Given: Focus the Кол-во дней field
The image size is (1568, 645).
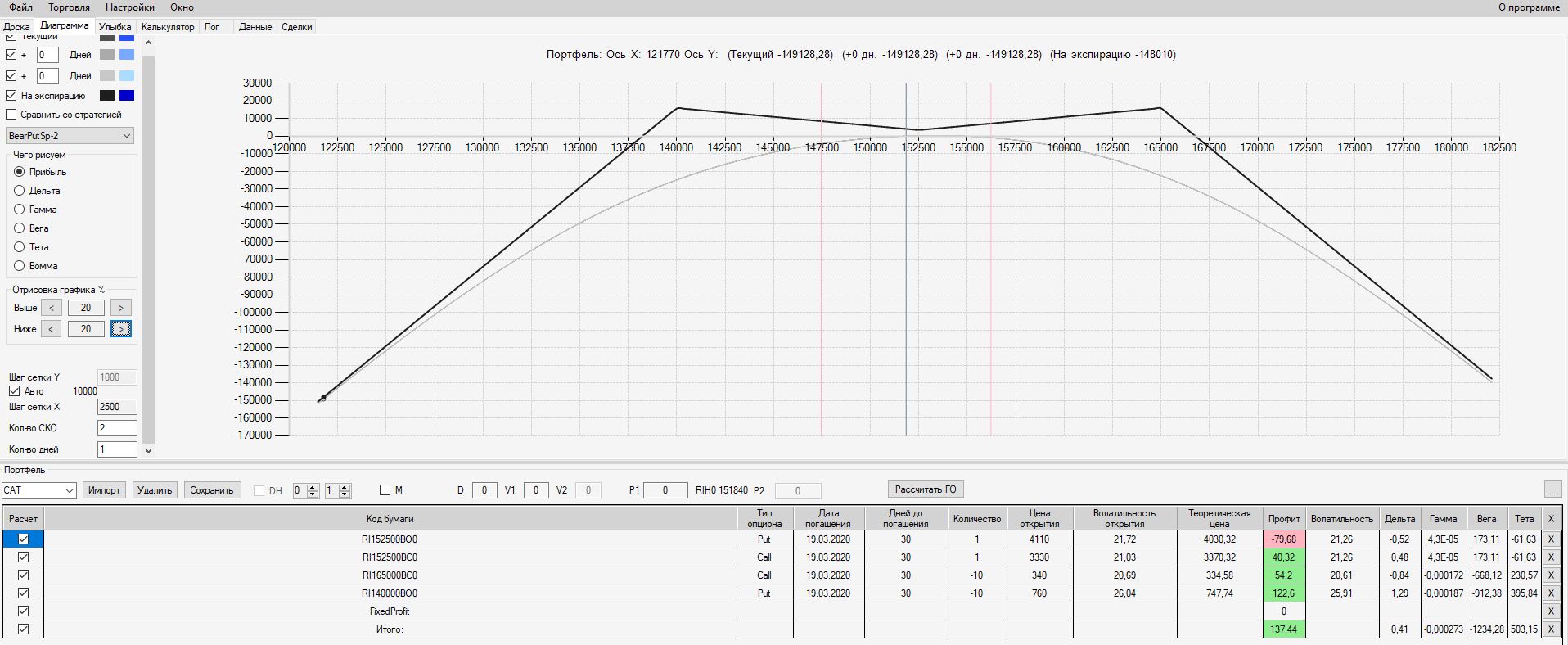Looking at the screenshot, I should pos(117,449).
